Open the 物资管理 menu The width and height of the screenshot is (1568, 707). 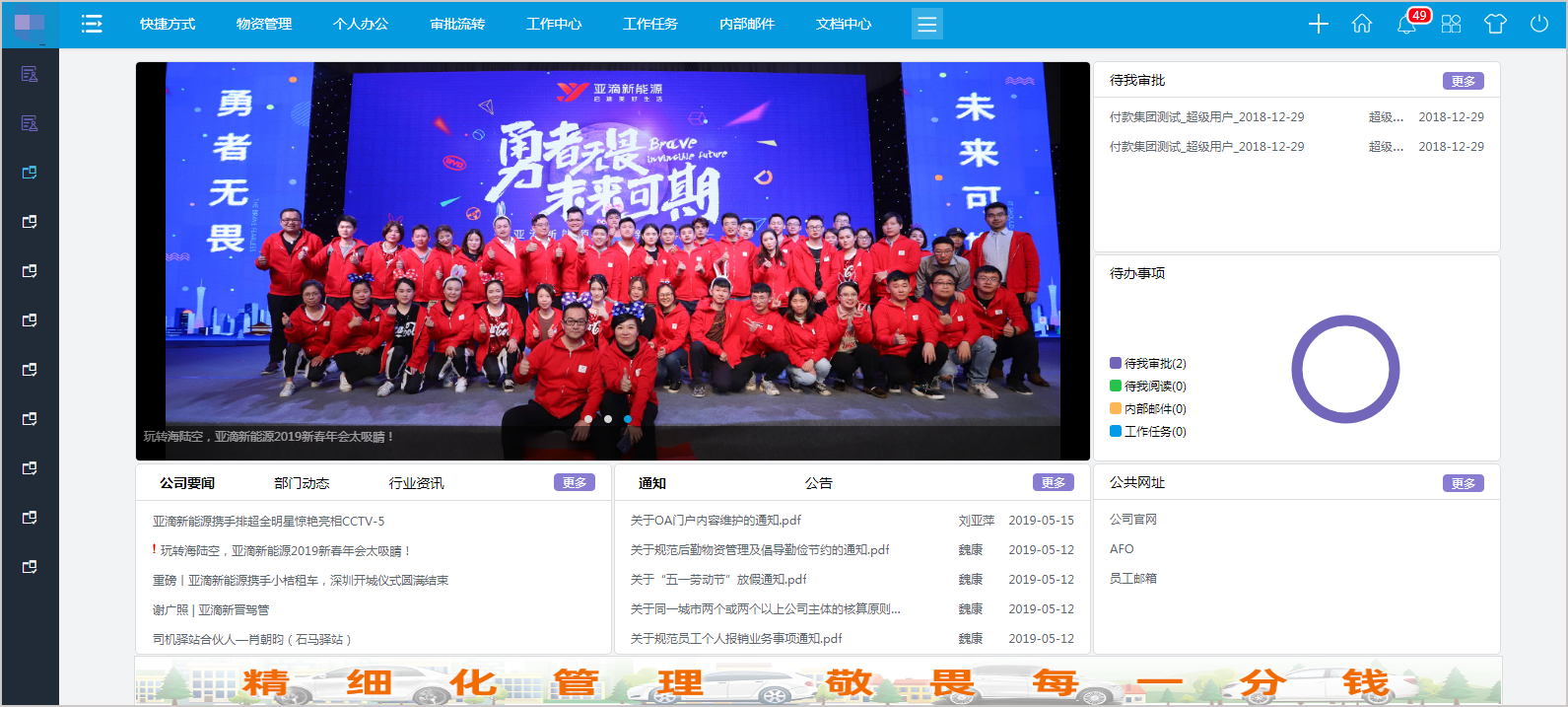click(x=264, y=24)
